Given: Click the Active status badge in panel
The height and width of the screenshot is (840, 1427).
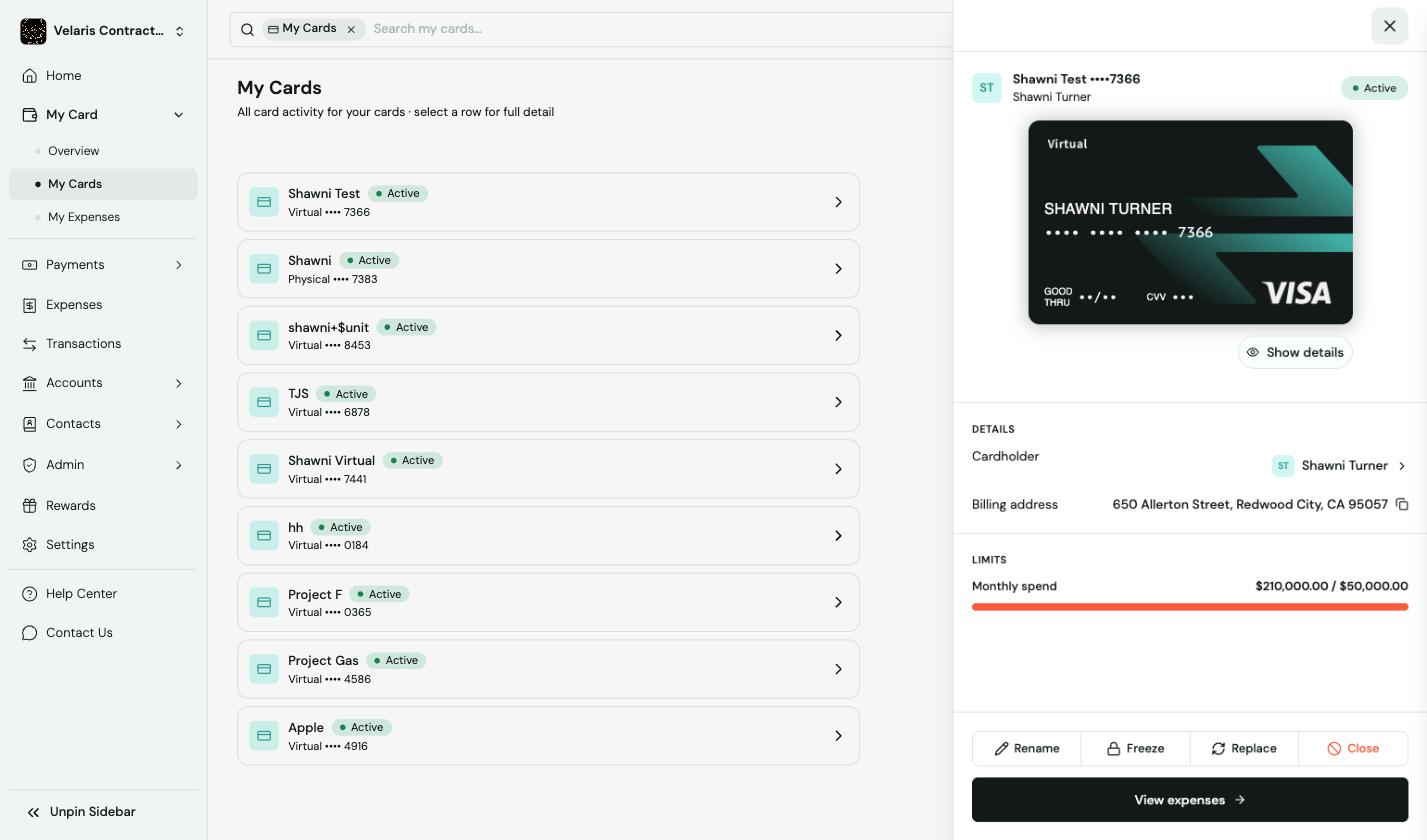Looking at the screenshot, I should [x=1374, y=88].
